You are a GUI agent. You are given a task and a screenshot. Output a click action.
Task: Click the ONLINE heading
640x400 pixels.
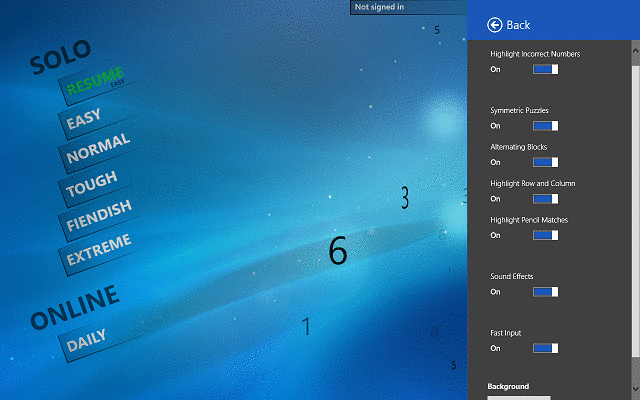75,307
